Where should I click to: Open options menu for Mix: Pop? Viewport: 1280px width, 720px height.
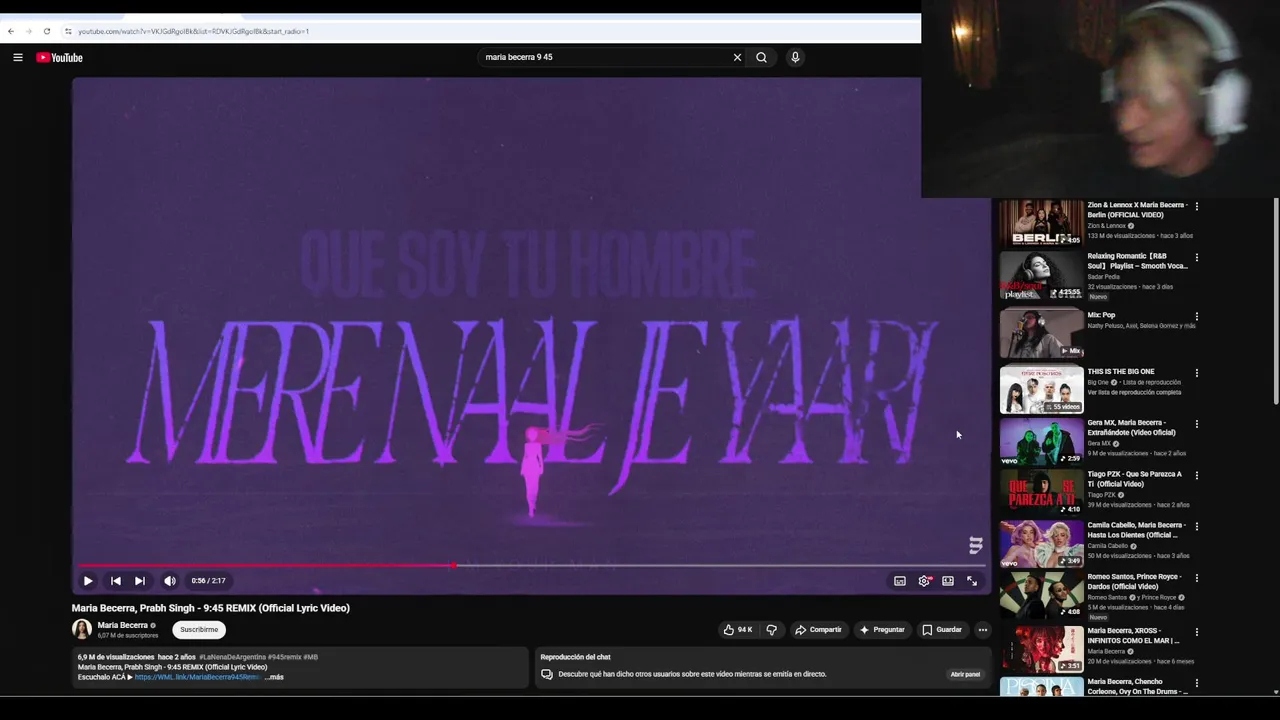click(1197, 316)
